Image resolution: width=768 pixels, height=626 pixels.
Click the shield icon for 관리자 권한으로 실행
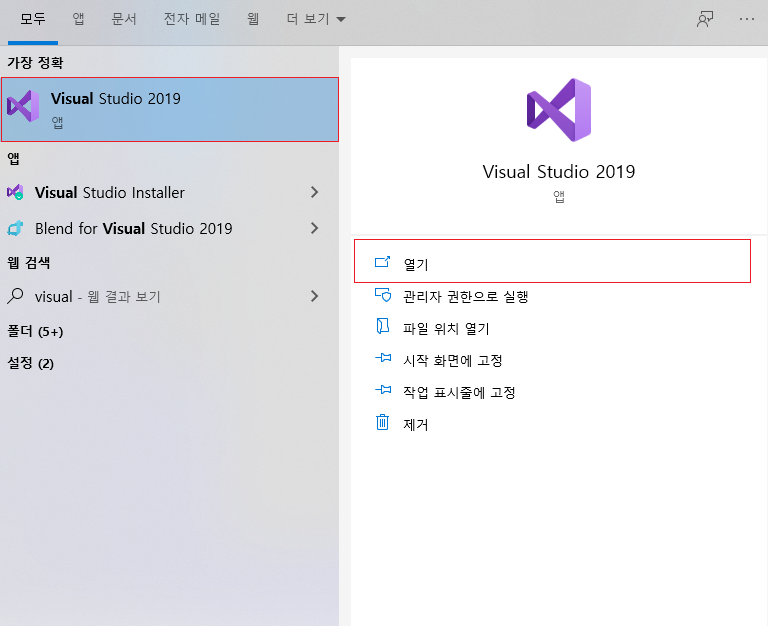click(383, 294)
